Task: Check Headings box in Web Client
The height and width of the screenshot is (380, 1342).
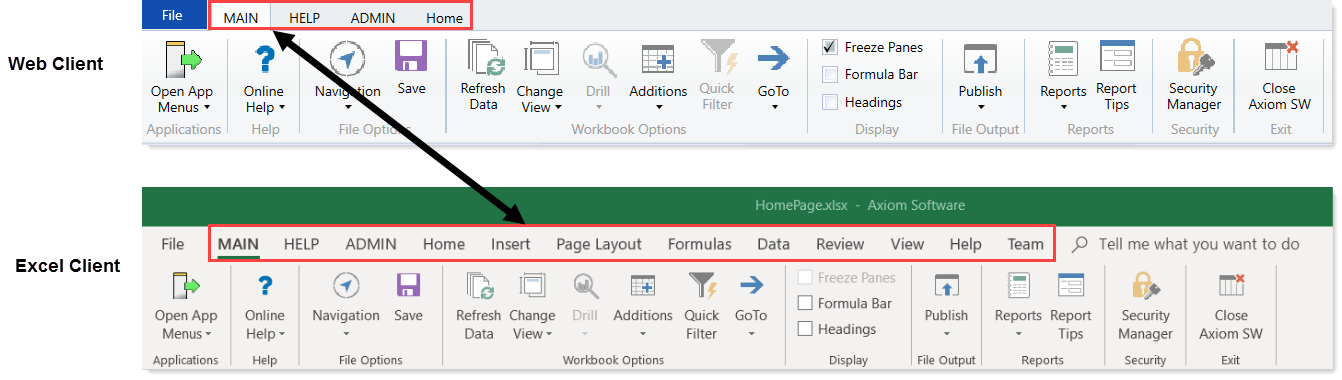Action: [829, 102]
